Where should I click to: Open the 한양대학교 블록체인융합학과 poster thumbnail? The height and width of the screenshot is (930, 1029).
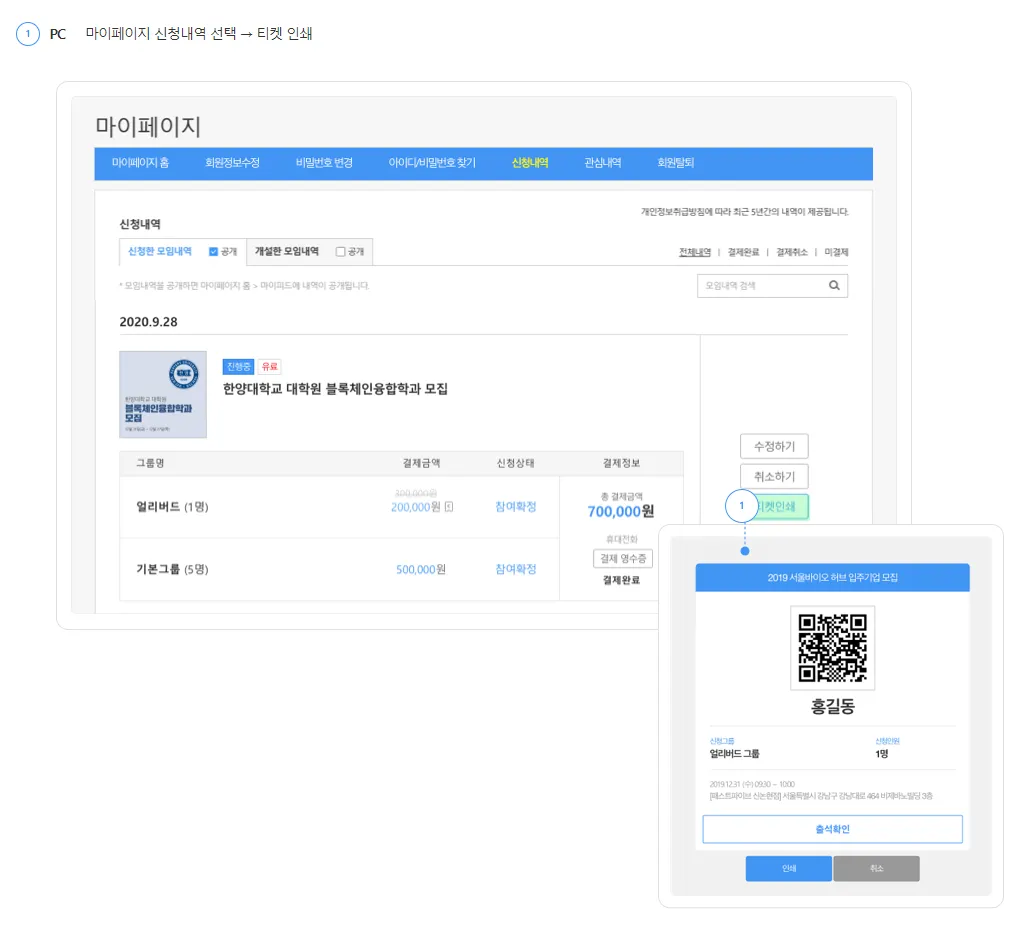pyautogui.click(x=163, y=394)
